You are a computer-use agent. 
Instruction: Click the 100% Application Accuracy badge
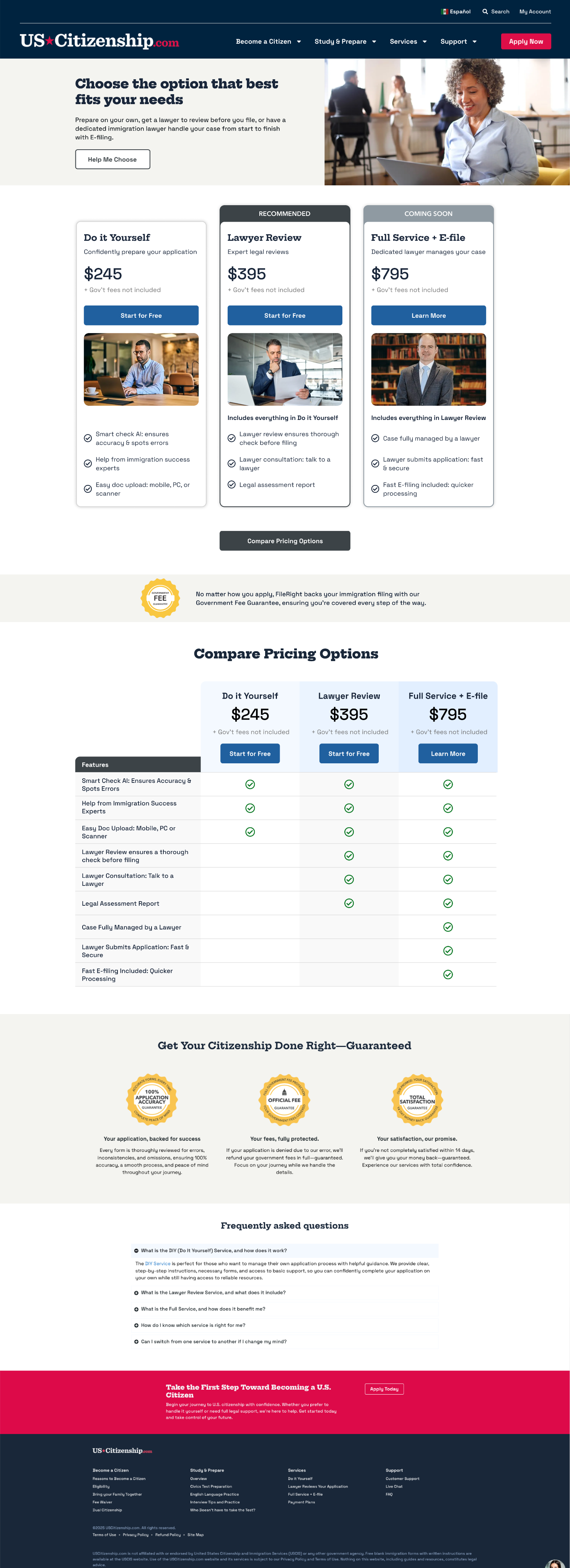click(151, 1099)
